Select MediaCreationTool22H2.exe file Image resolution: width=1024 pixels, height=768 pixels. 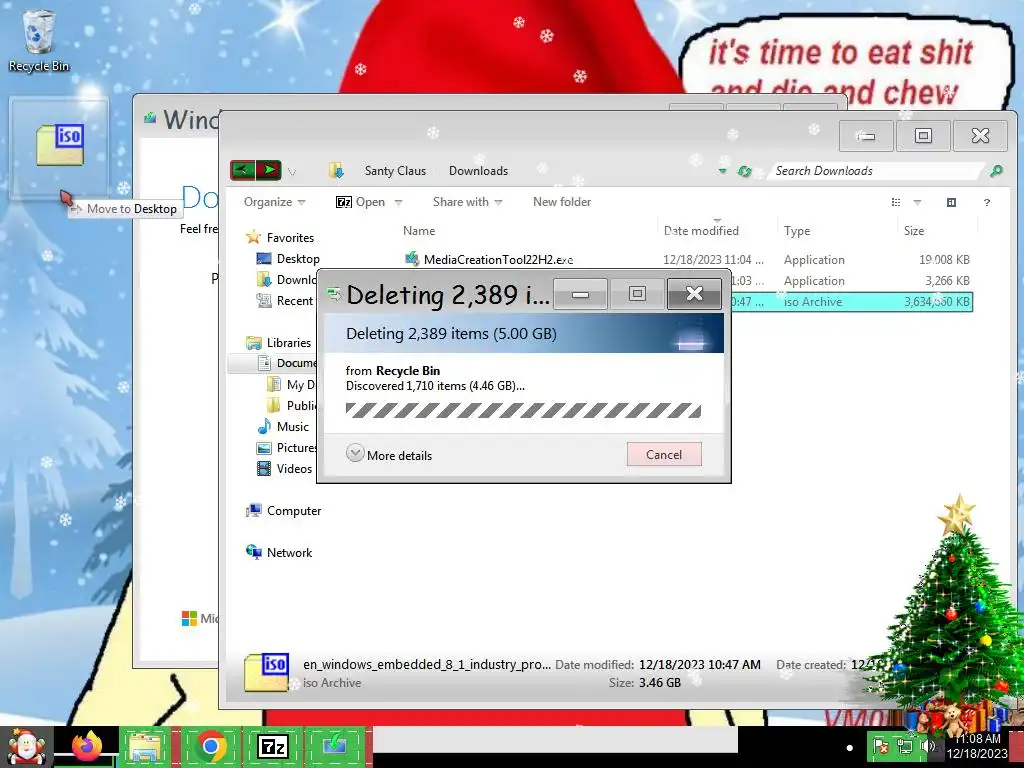coord(498,259)
